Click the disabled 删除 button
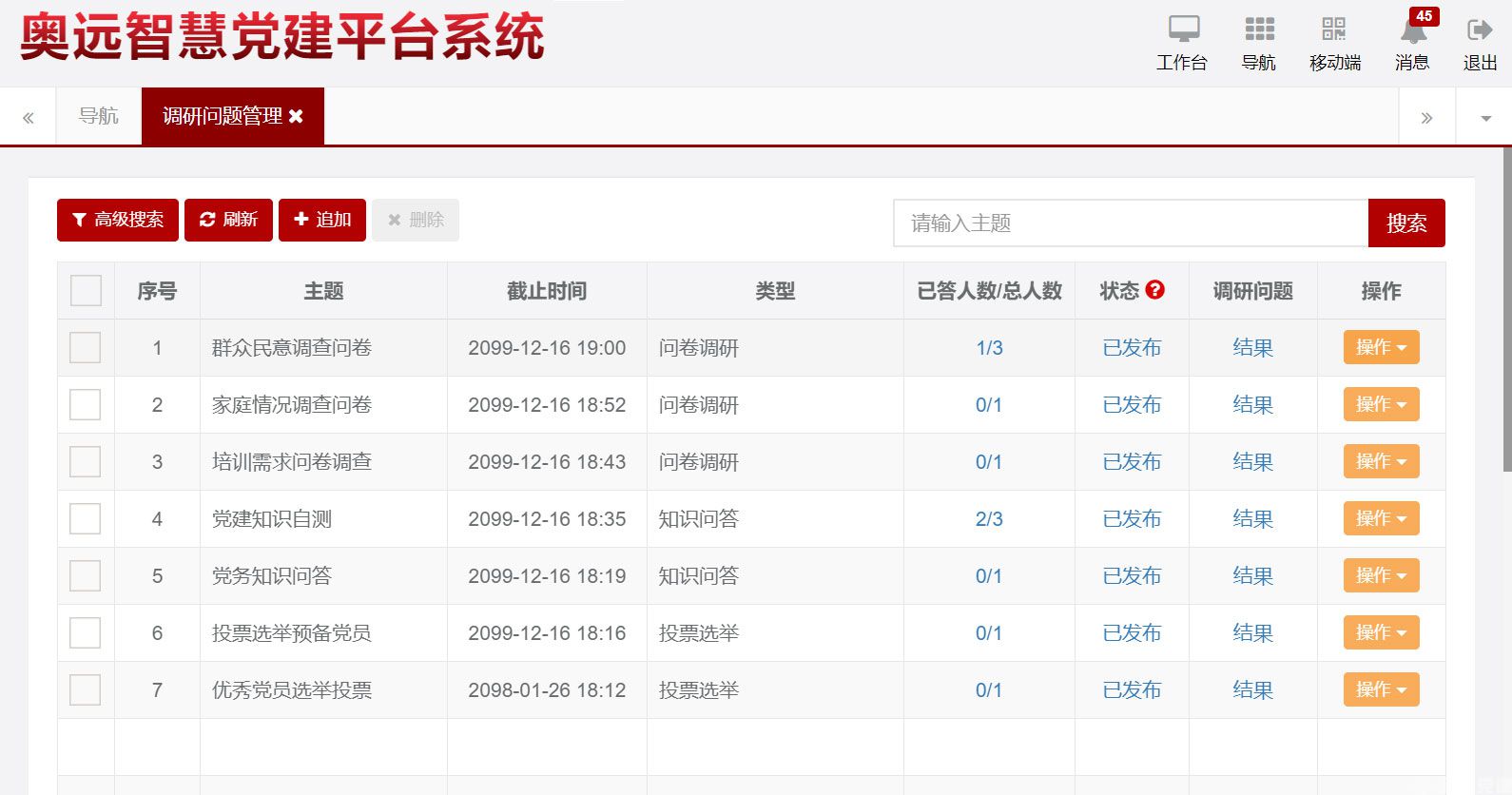Image resolution: width=1512 pixels, height=795 pixels. coord(416,220)
